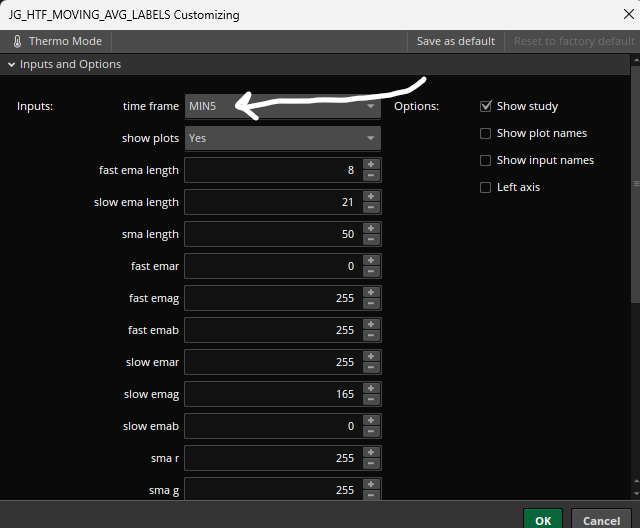Increase the slow emag value
This screenshot has width=640, height=528.
(x=371, y=389)
